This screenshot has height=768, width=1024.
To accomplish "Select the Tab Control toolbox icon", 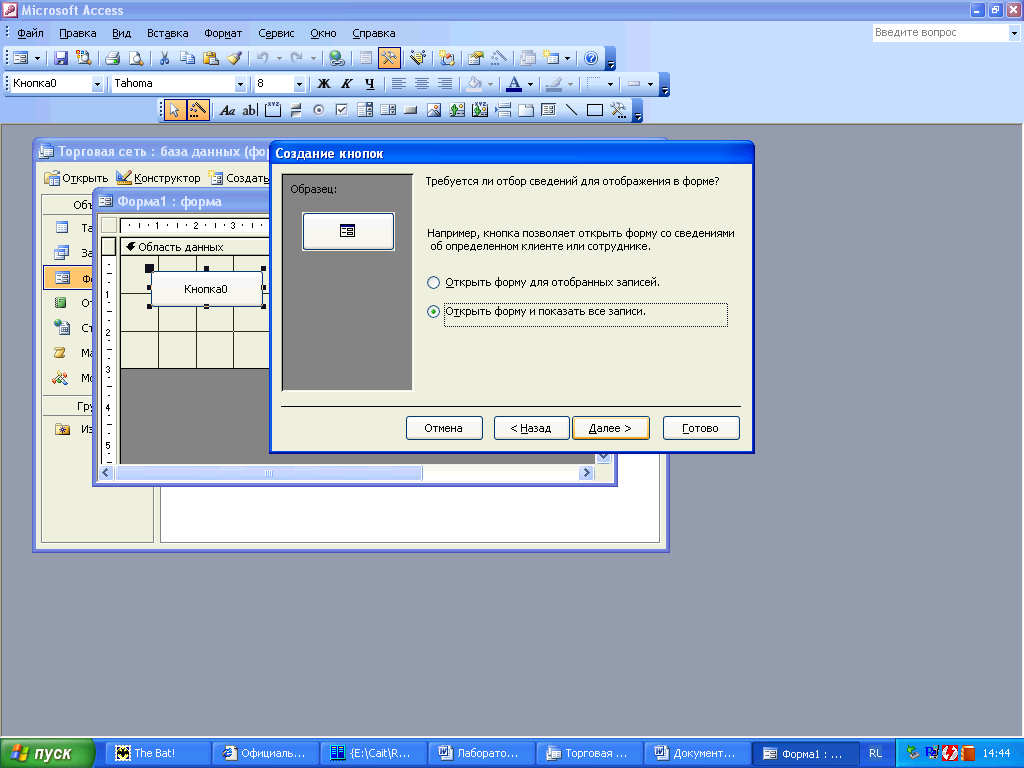I will pyautogui.click(x=526, y=110).
